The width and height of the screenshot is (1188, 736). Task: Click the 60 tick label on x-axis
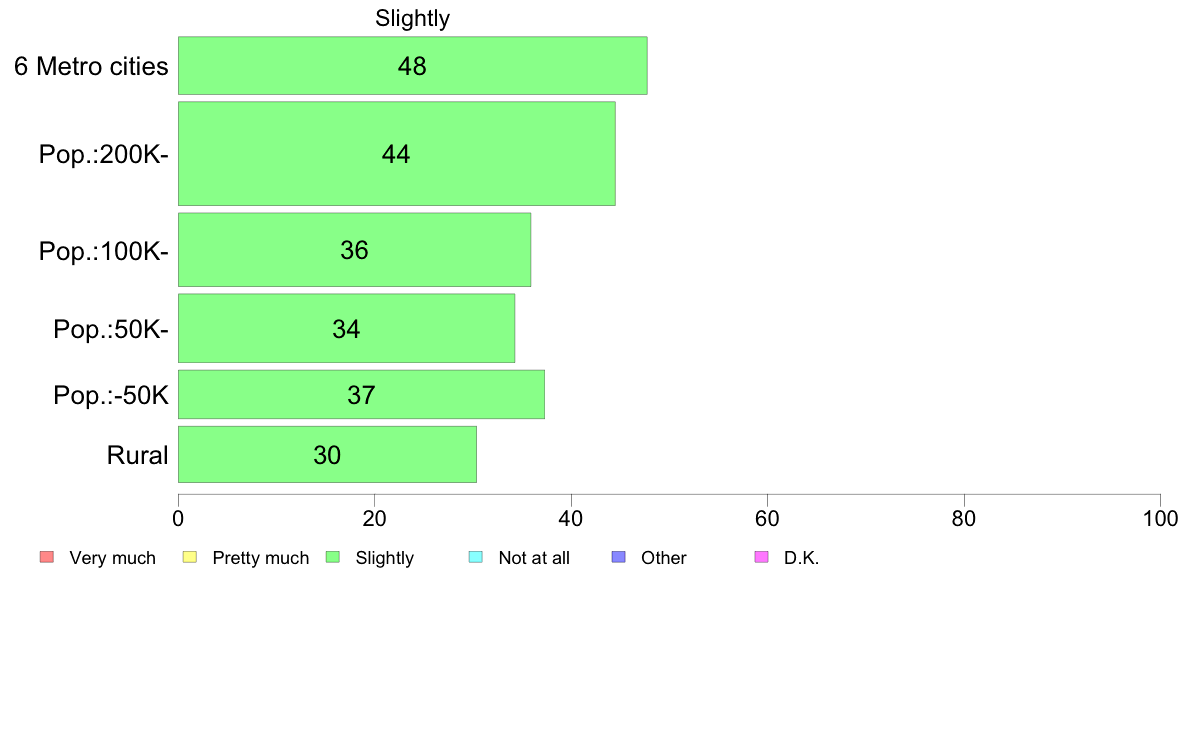tap(767, 518)
